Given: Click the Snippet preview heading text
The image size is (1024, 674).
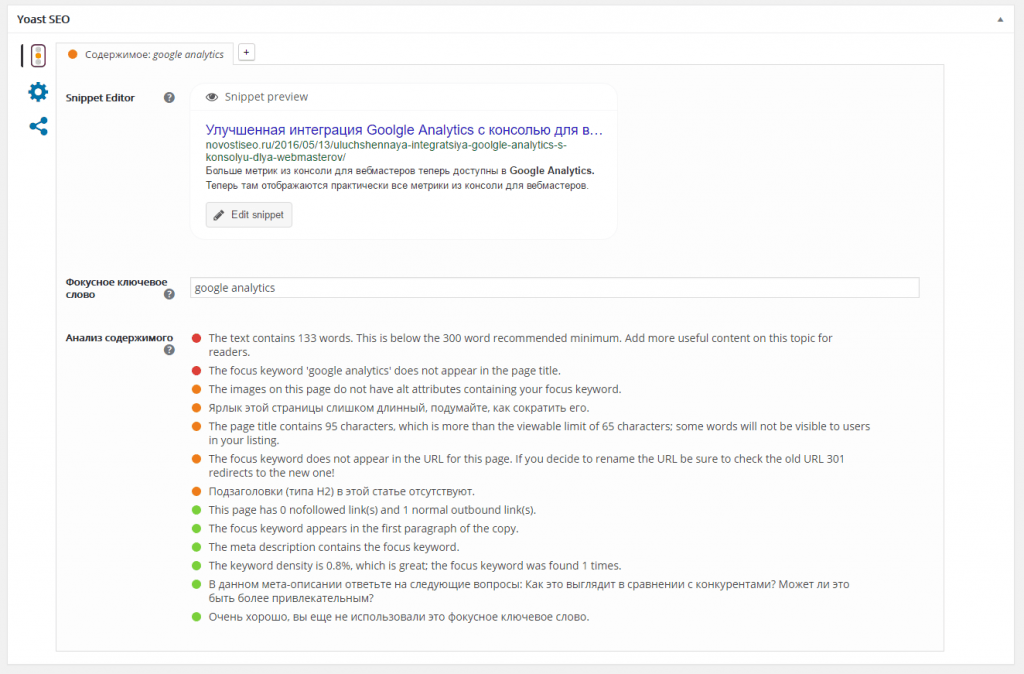Looking at the screenshot, I should coord(266,97).
